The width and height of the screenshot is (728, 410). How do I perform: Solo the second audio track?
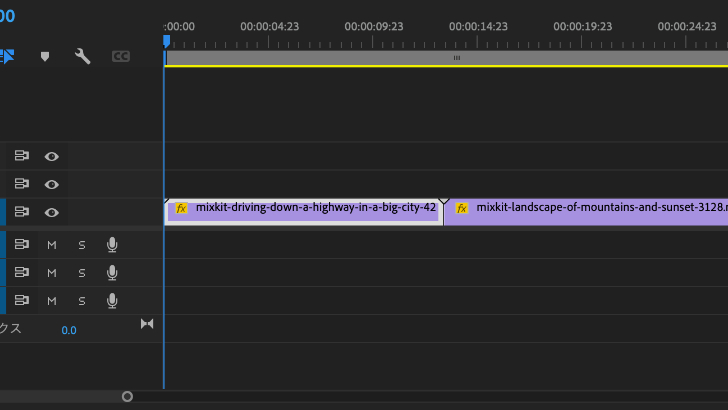pos(82,273)
